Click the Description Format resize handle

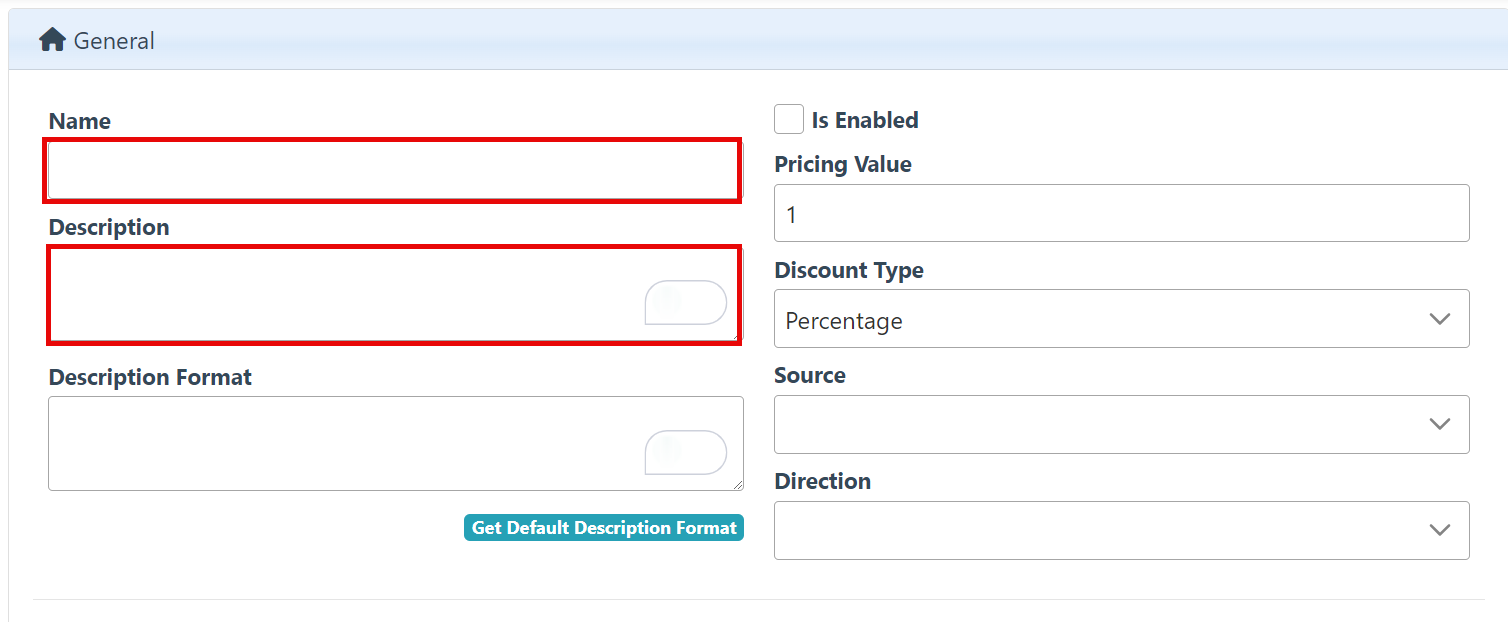(x=738, y=485)
